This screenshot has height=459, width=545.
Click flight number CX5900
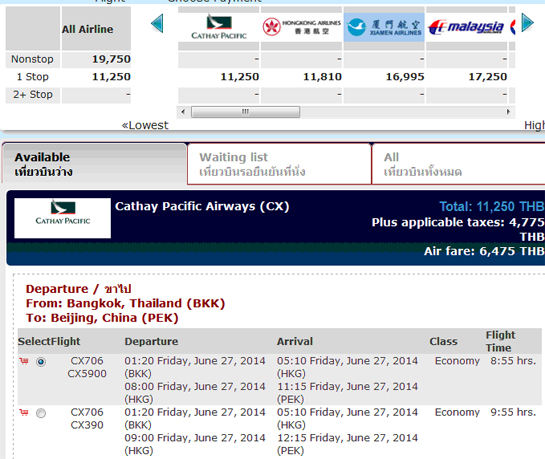pyautogui.click(x=87, y=374)
